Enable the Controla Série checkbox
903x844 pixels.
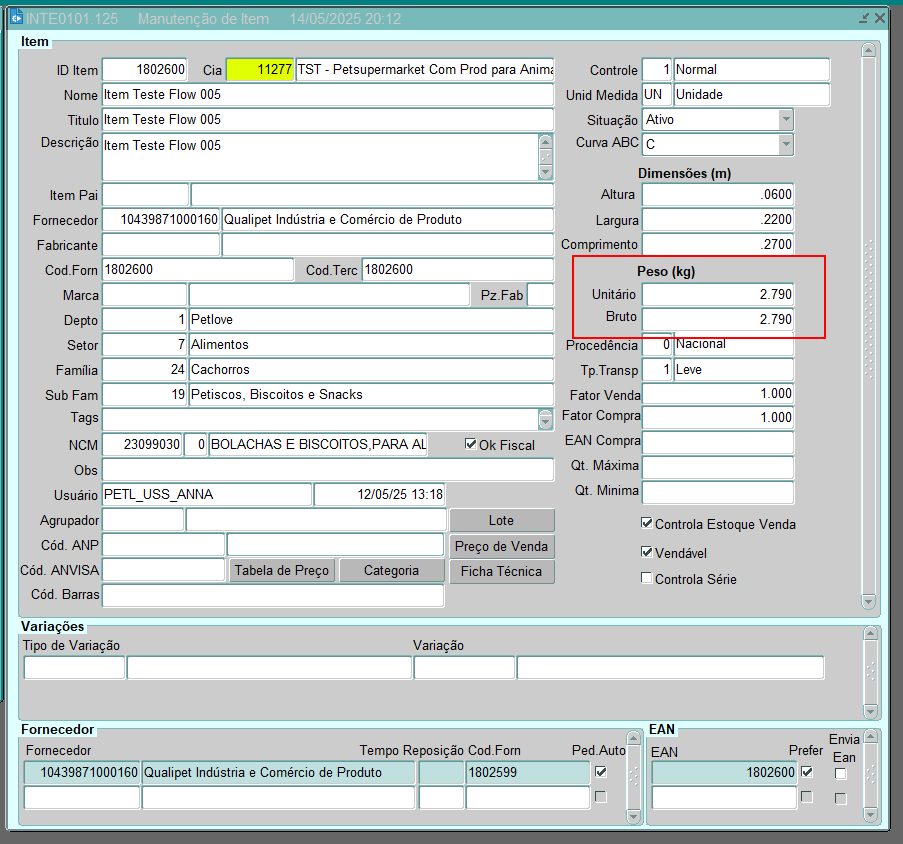tap(647, 577)
